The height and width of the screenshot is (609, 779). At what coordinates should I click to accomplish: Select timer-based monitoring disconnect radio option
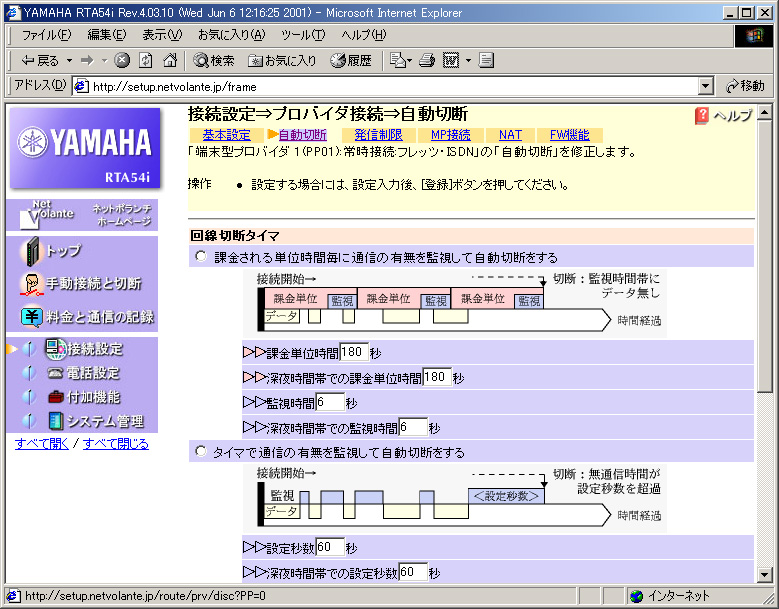pyautogui.click(x=200, y=452)
